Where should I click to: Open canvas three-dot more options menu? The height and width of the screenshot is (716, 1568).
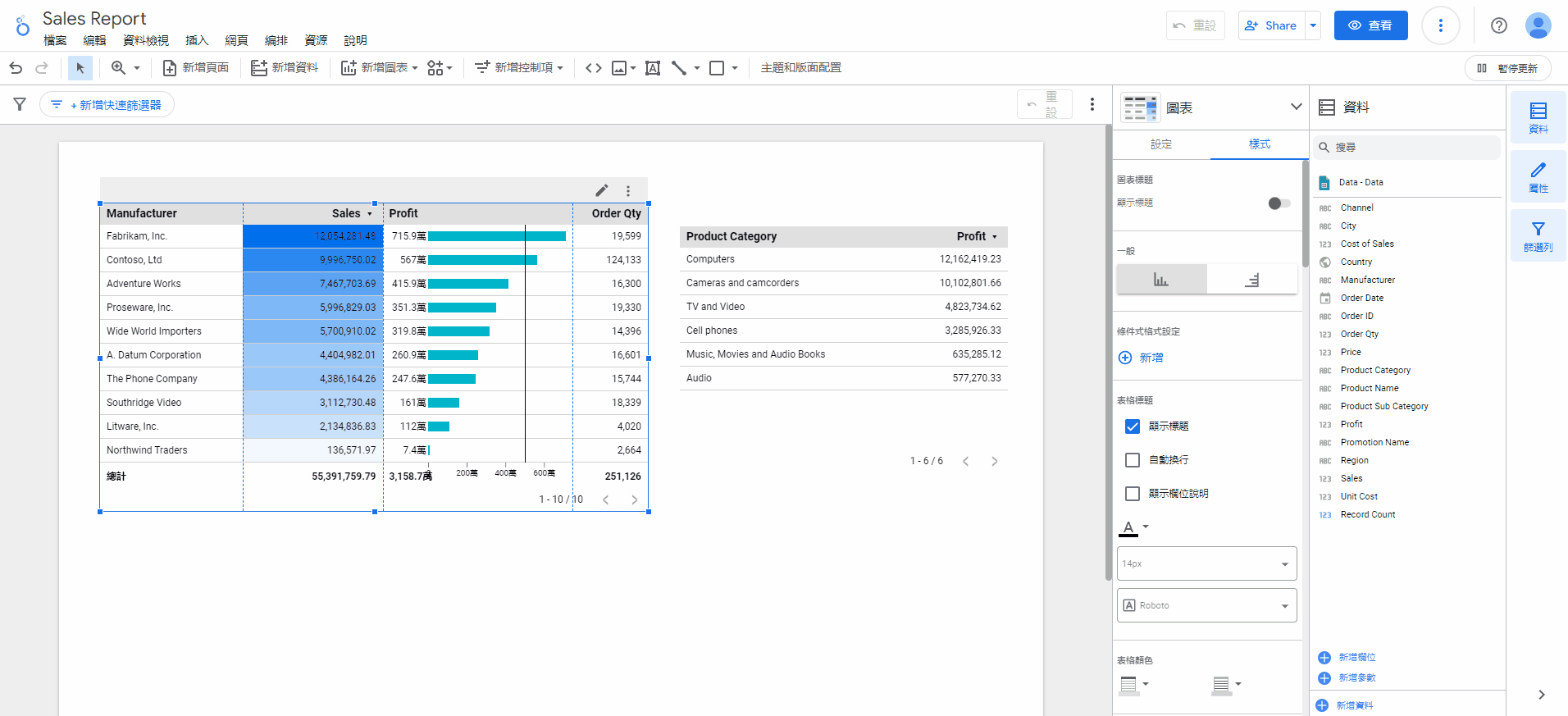tap(1092, 104)
